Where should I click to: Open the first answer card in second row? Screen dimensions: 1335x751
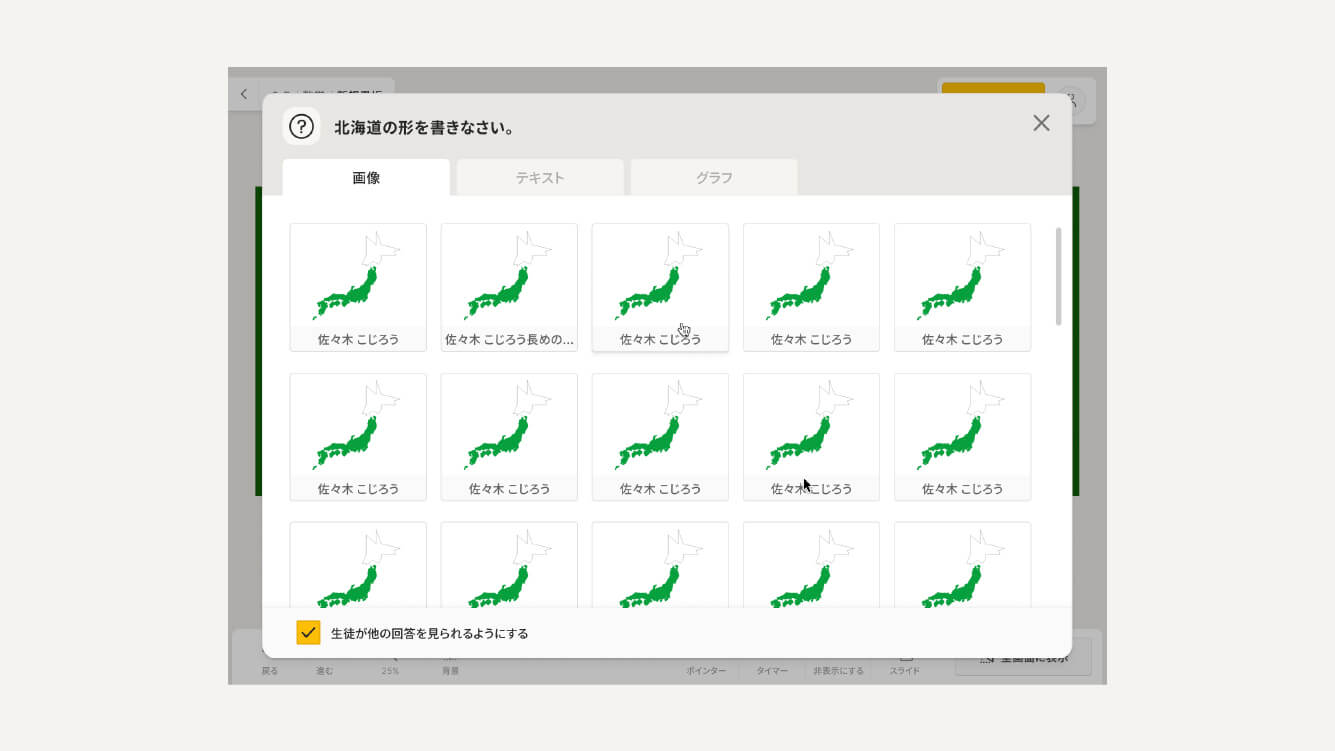coord(358,436)
